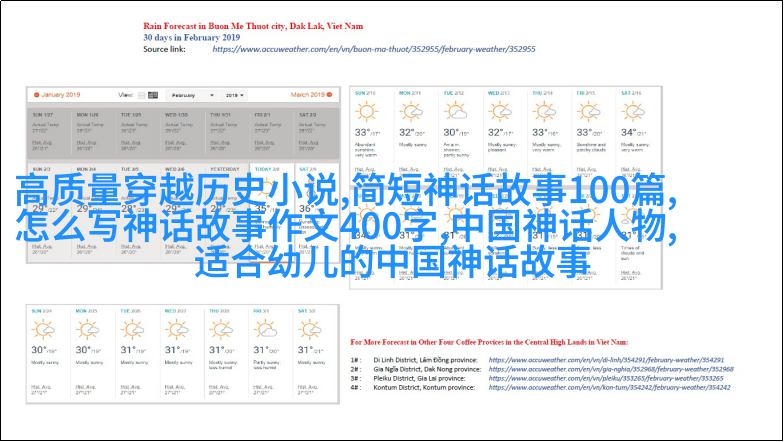The width and height of the screenshot is (784, 442).
Task: Click the FRI 3/1 partly sunny icon
Action: (x=265, y=330)
